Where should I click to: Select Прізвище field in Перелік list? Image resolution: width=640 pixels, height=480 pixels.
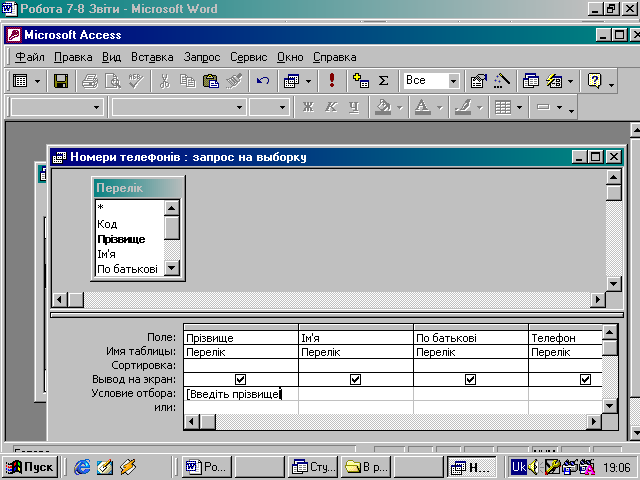[121, 239]
